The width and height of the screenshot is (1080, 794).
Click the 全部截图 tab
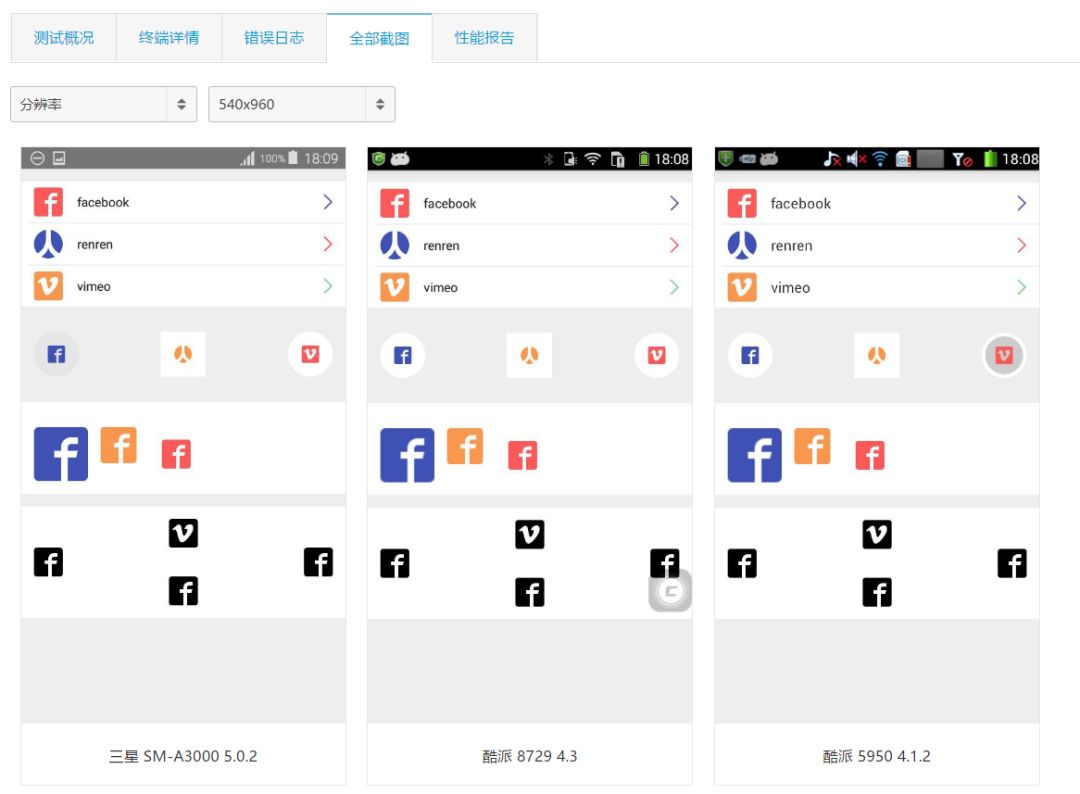click(380, 38)
